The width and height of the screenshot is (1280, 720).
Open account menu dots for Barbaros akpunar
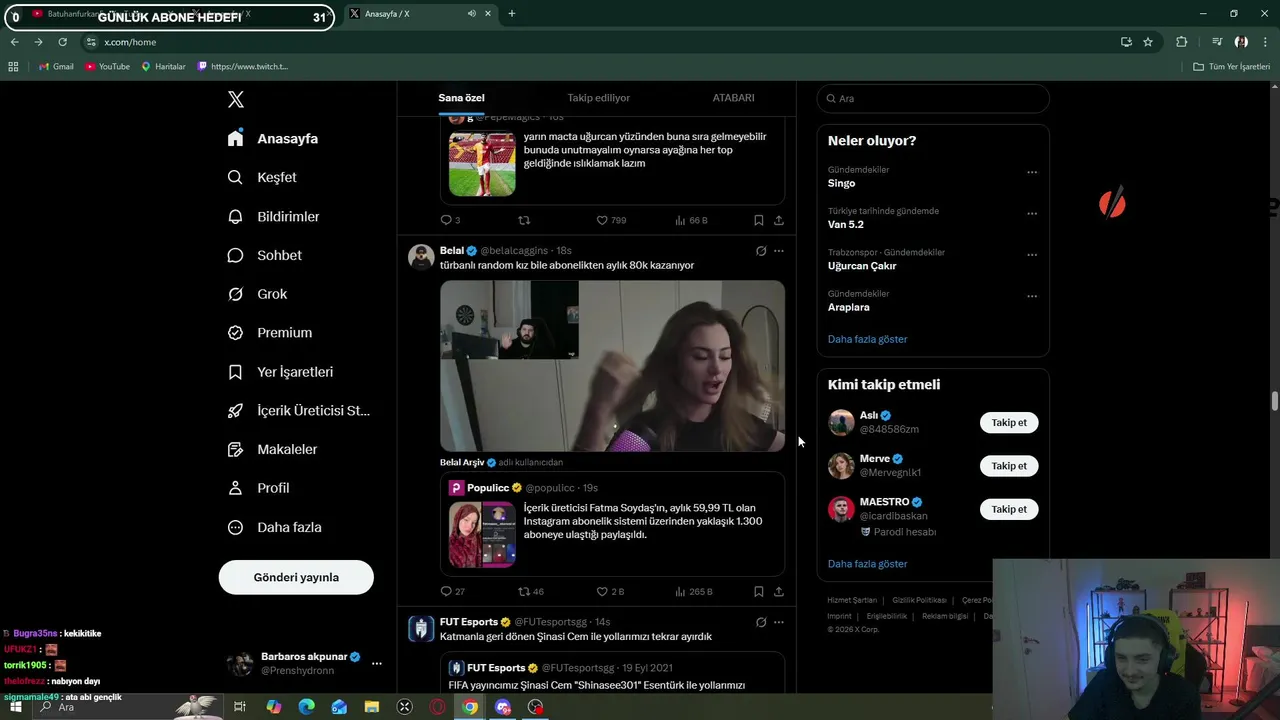(x=377, y=663)
